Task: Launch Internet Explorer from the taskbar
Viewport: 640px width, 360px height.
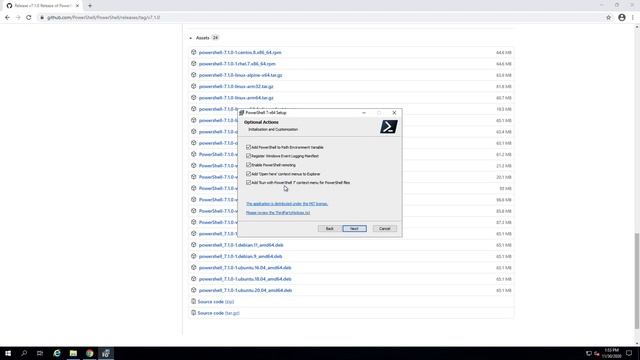Action: click(57, 353)
